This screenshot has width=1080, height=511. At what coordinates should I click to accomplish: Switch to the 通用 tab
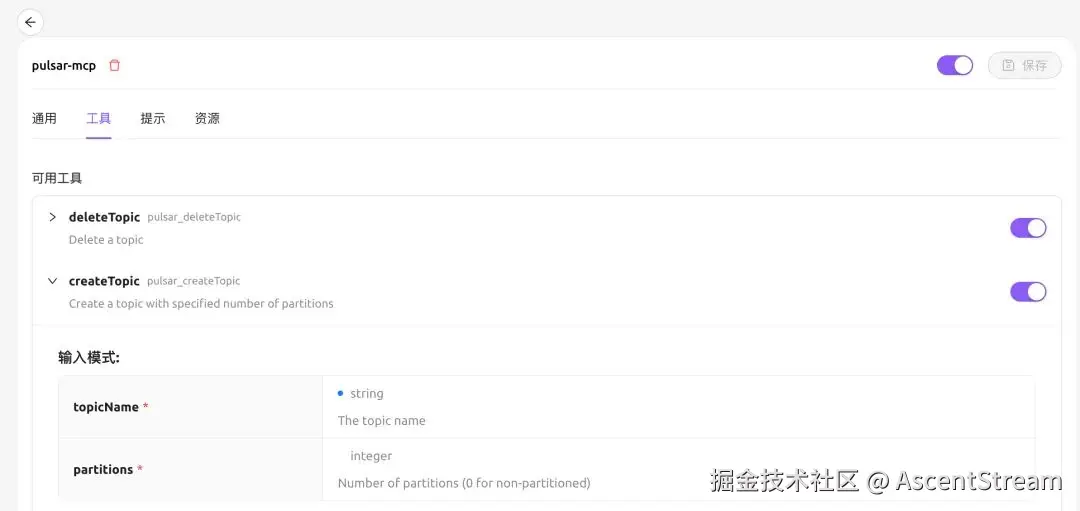tap(44, 118)
